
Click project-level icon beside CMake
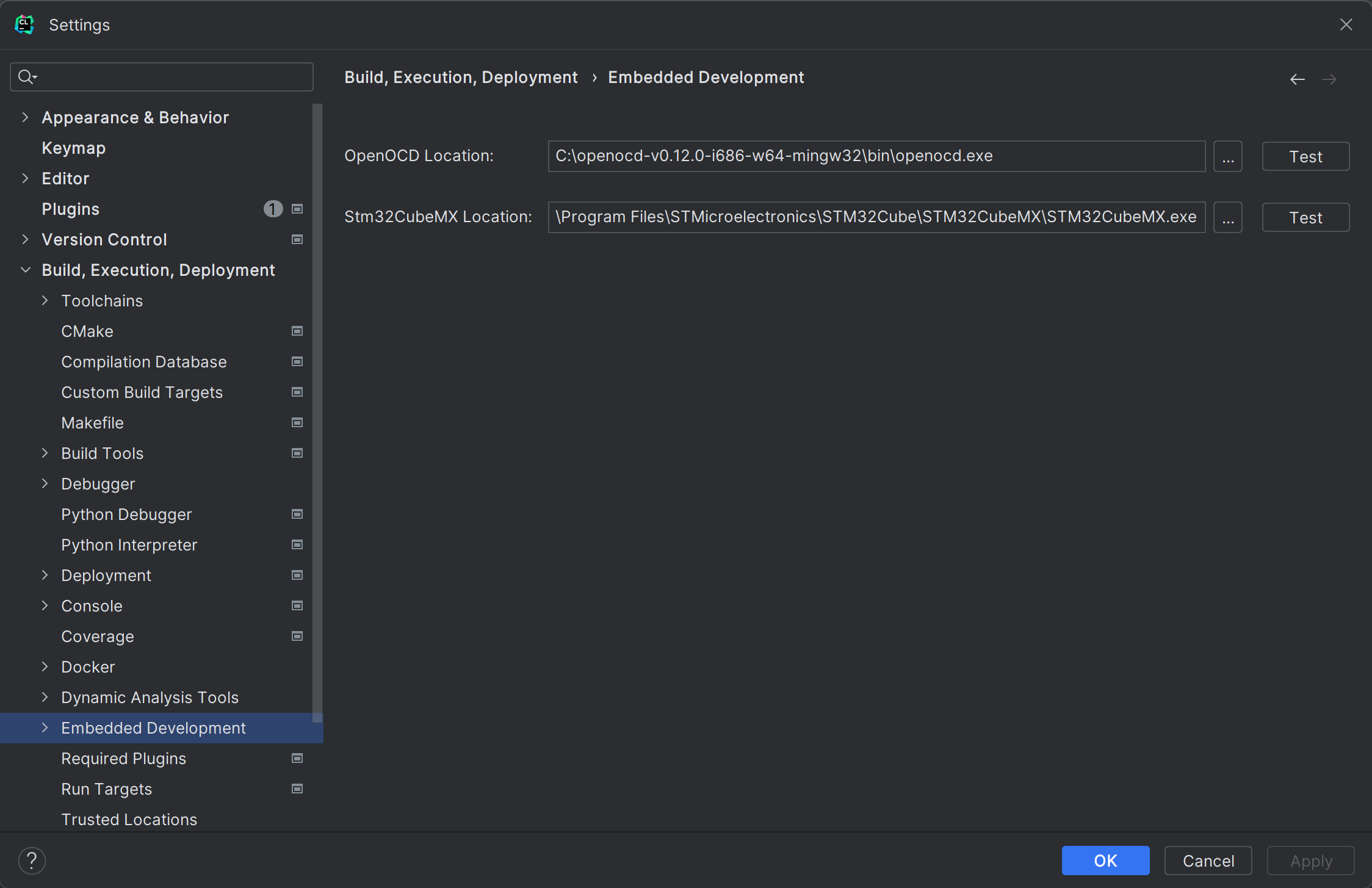297,331
